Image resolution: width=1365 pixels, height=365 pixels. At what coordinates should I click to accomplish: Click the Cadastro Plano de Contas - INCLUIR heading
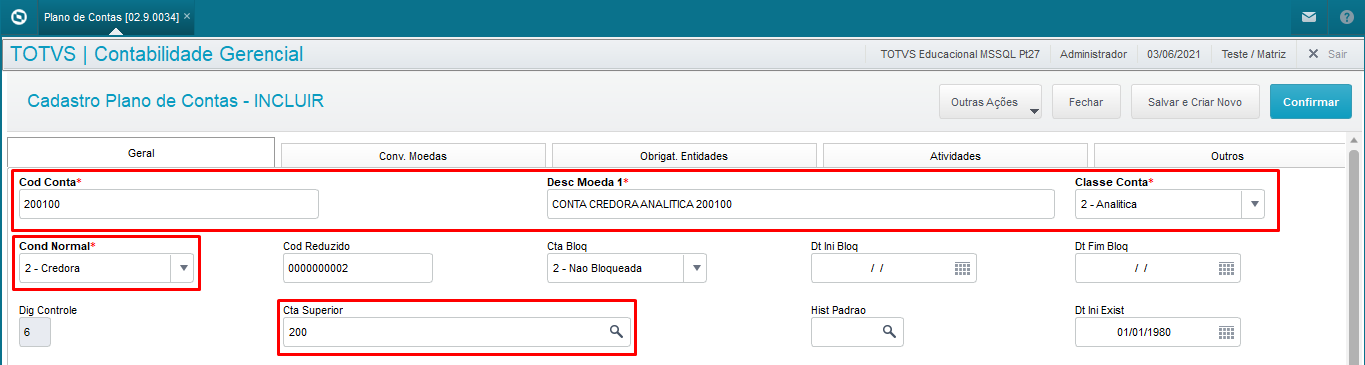pyautogui.click(x=175, y=101)
